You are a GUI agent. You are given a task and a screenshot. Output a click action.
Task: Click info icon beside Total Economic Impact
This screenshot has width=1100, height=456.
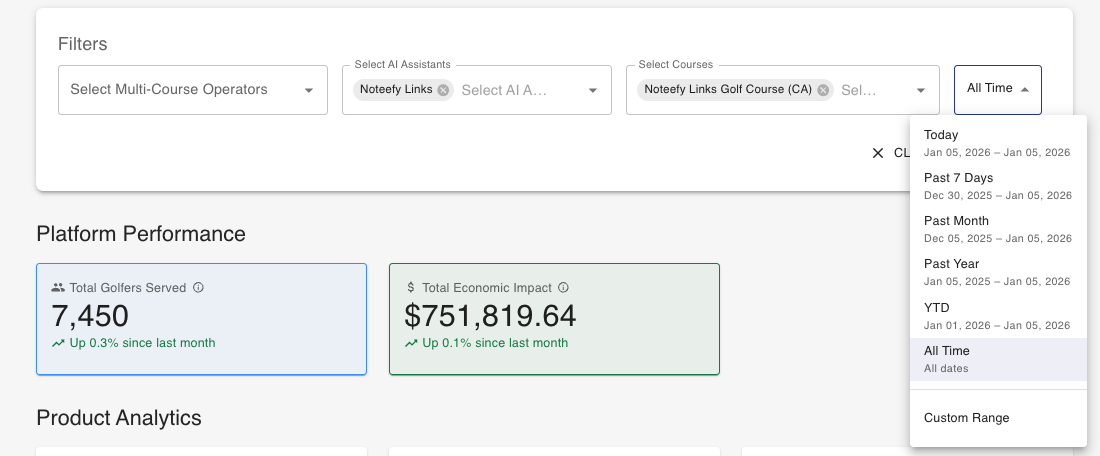[x=563, y=288]
